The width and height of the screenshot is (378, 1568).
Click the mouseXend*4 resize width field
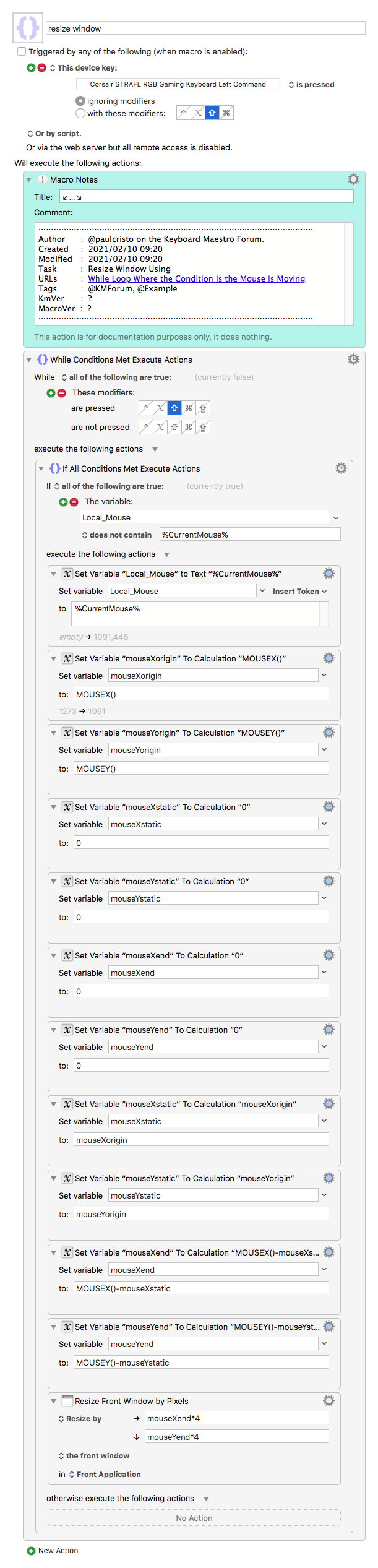pos(237,1418)
